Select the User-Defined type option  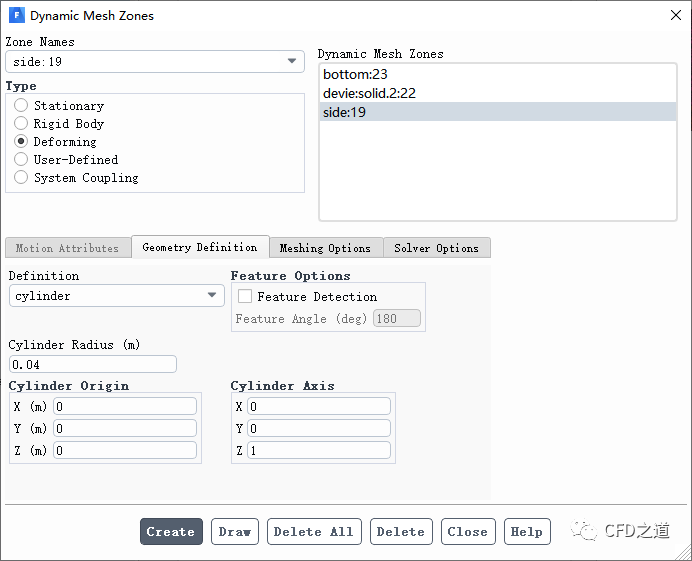[21, 160]
